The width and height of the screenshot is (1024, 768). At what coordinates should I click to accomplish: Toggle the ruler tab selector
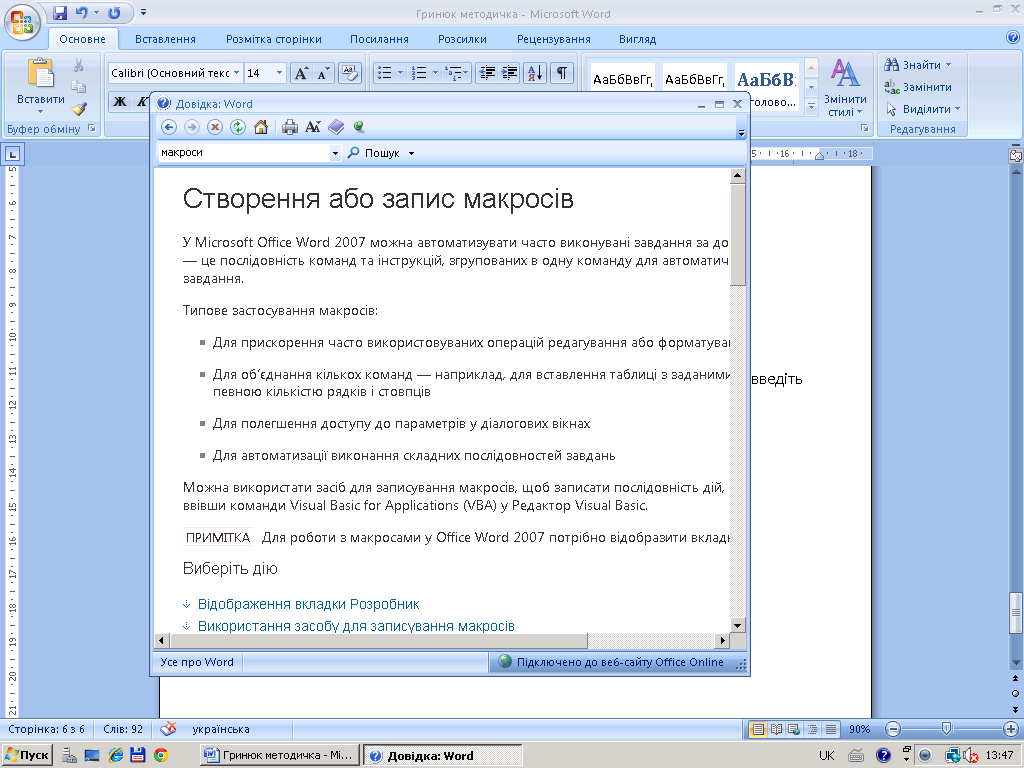pos(12,155)
